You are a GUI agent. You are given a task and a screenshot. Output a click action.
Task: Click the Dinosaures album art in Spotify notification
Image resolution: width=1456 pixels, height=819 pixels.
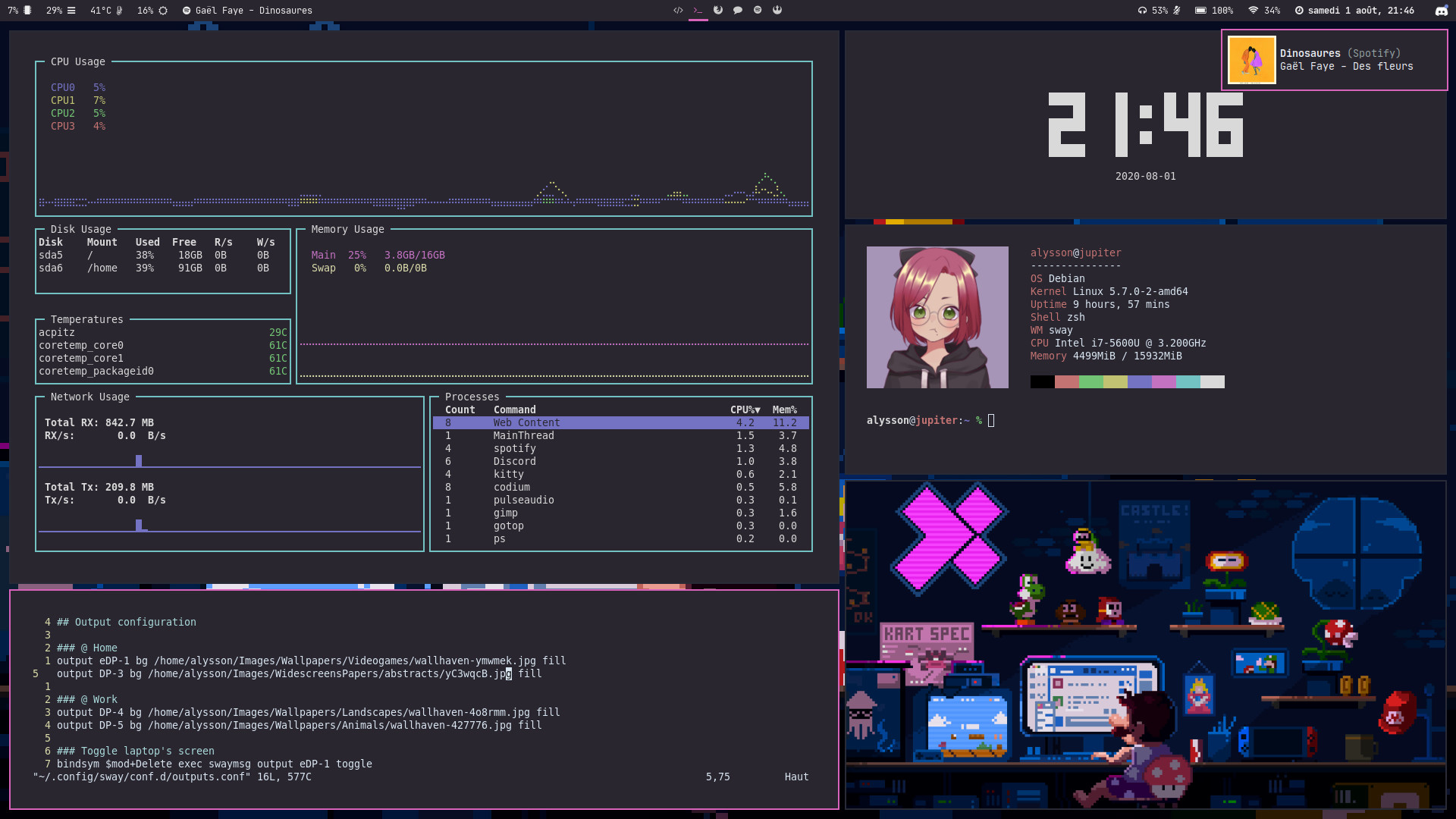click(1252, 60)
